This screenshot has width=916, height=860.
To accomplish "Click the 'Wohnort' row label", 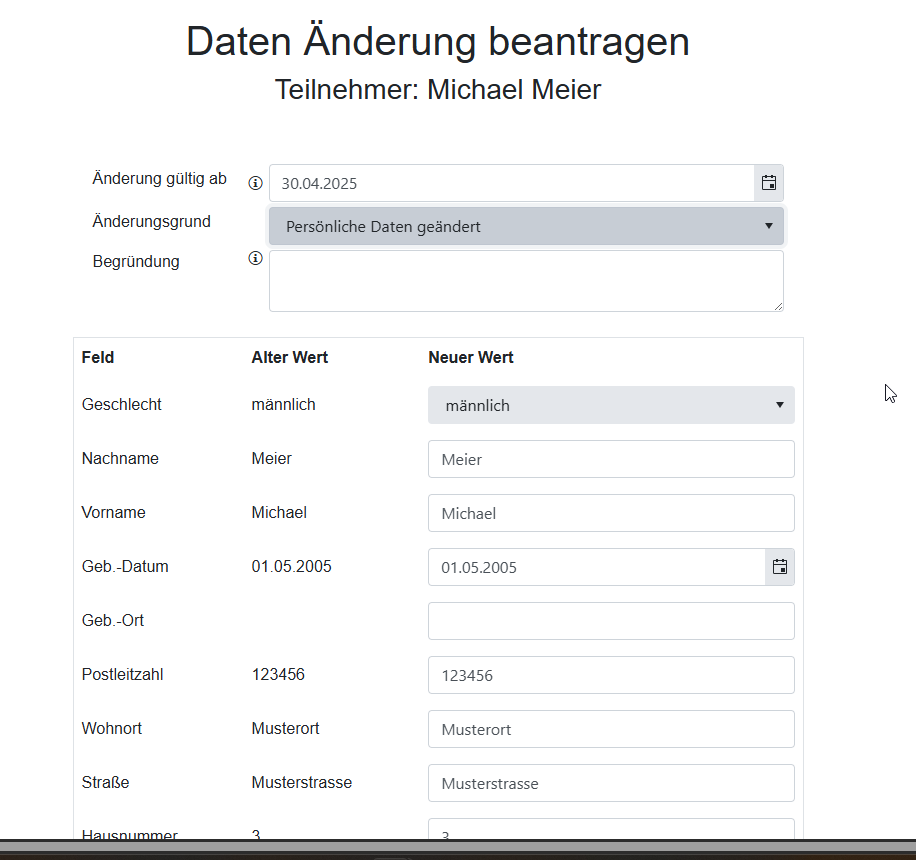I will tap(112, 729).
